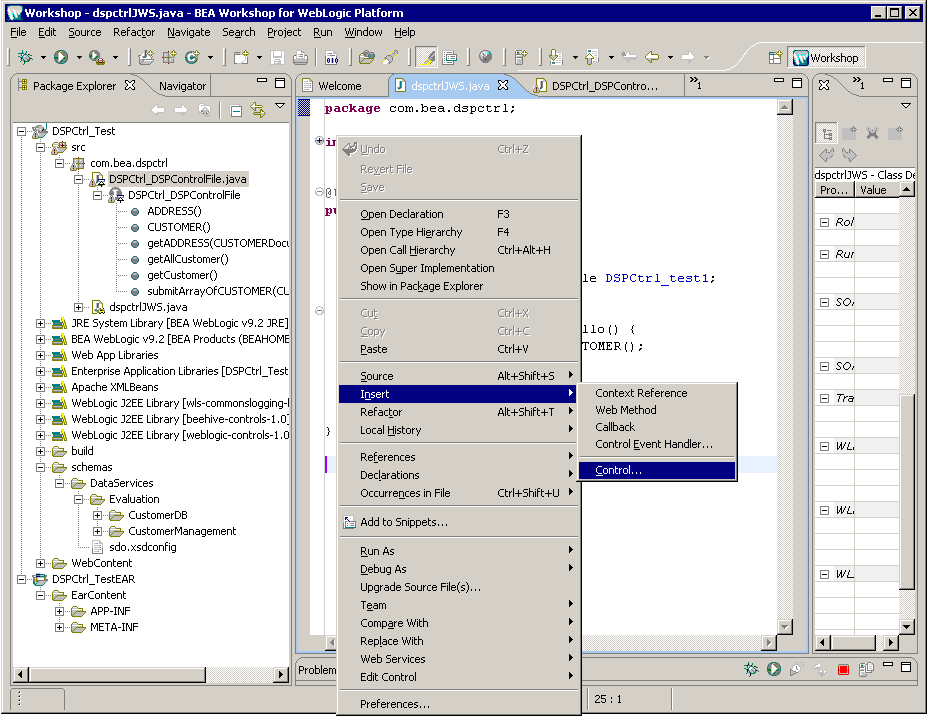Viewport: 927px width, 716px height.
Task: Switch to the Navigator tab
Action: pos(182,86)
